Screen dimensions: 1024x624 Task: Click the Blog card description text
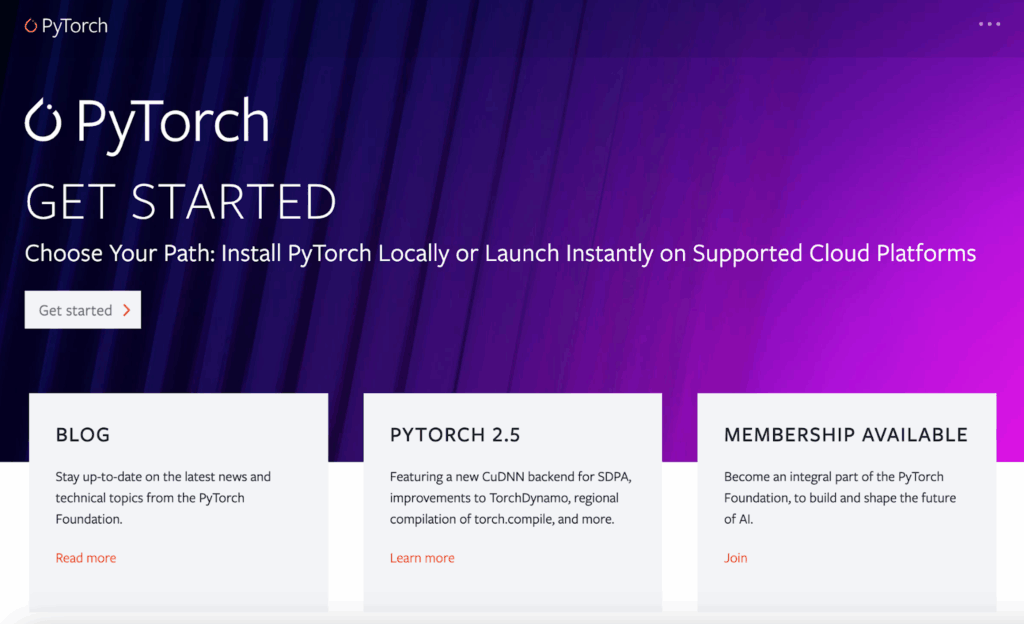click(x=163, y=498)
